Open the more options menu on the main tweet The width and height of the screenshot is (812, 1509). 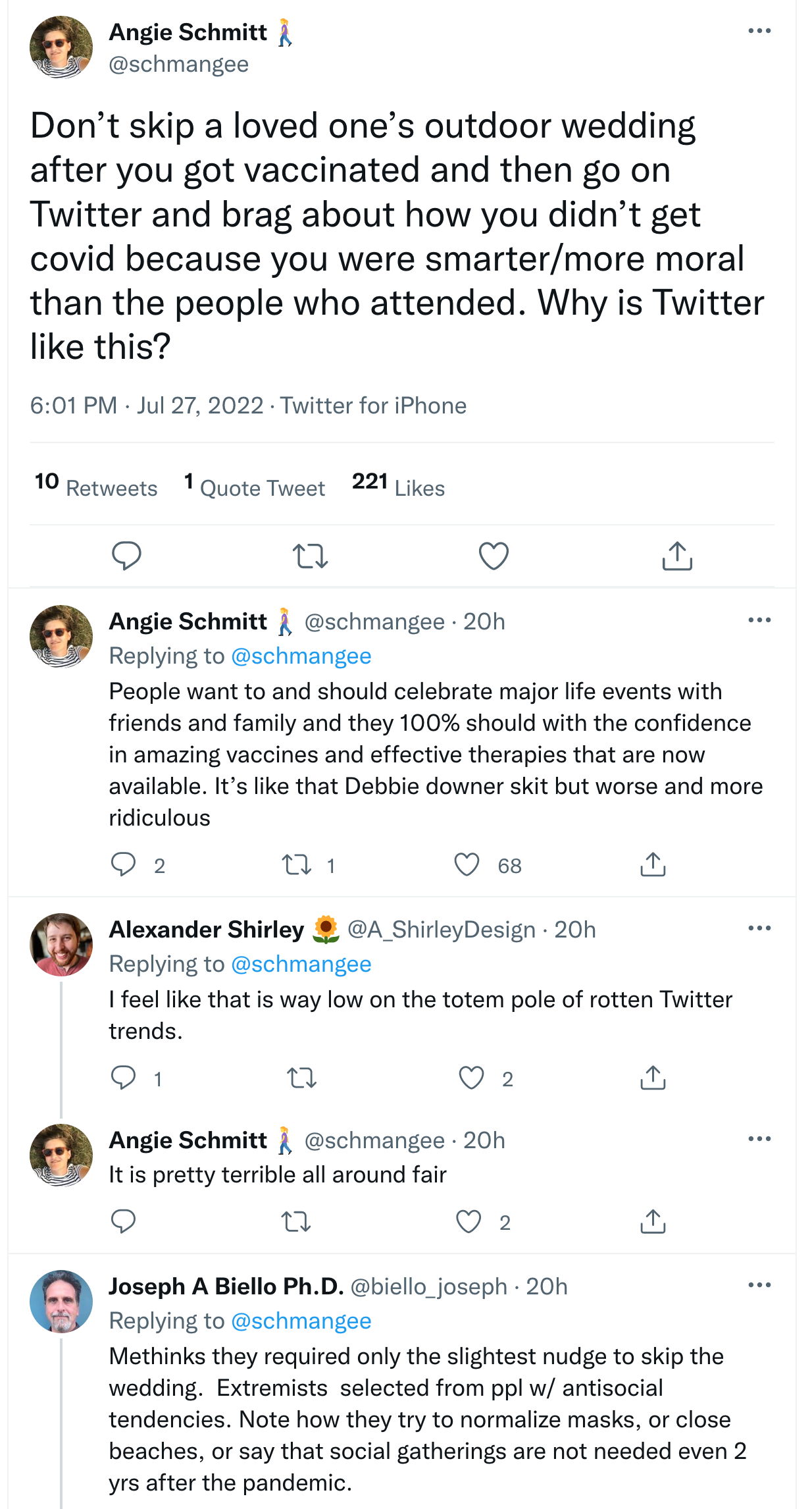coord(759,31)
